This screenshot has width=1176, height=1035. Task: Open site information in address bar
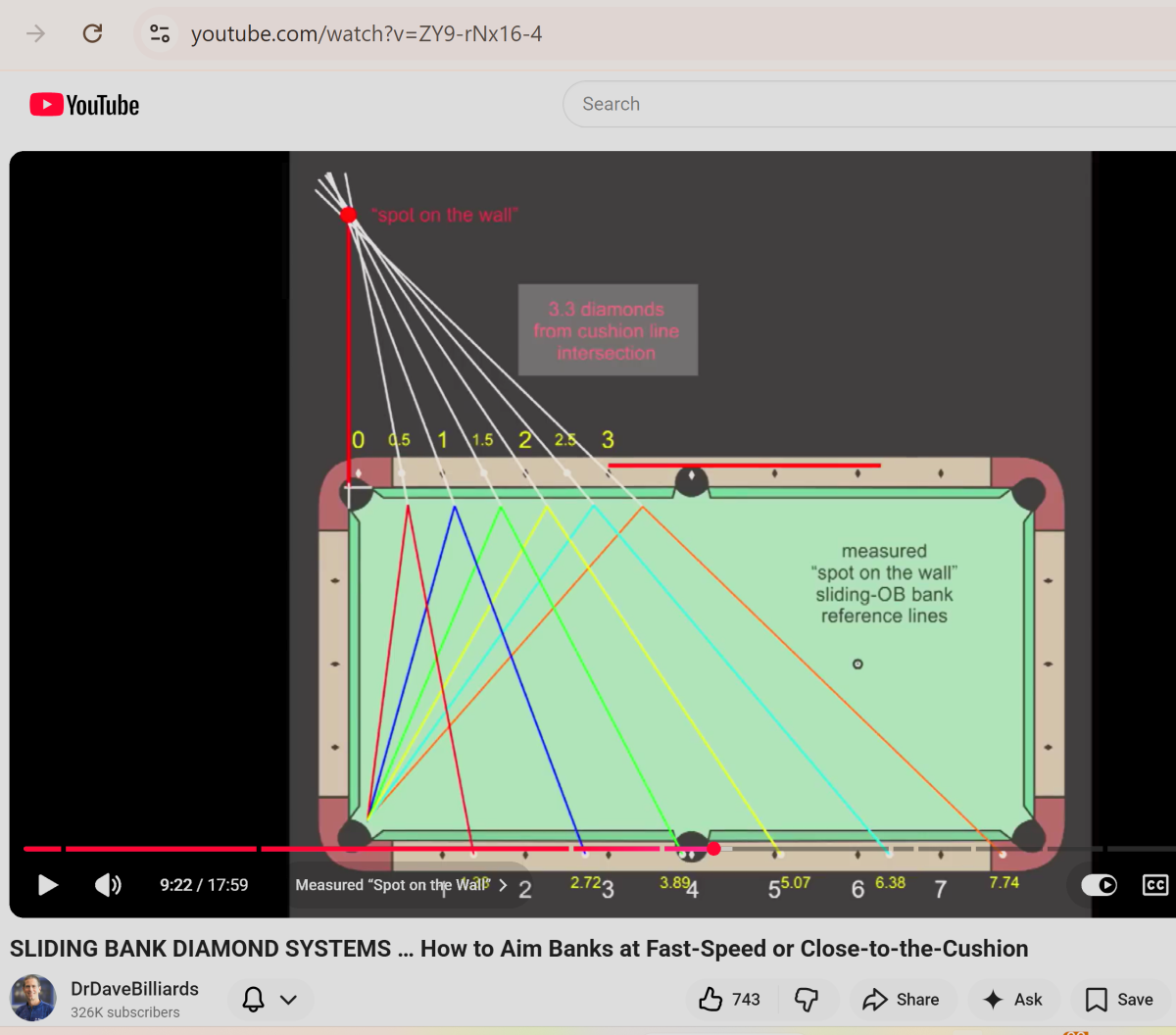point(160,33)
